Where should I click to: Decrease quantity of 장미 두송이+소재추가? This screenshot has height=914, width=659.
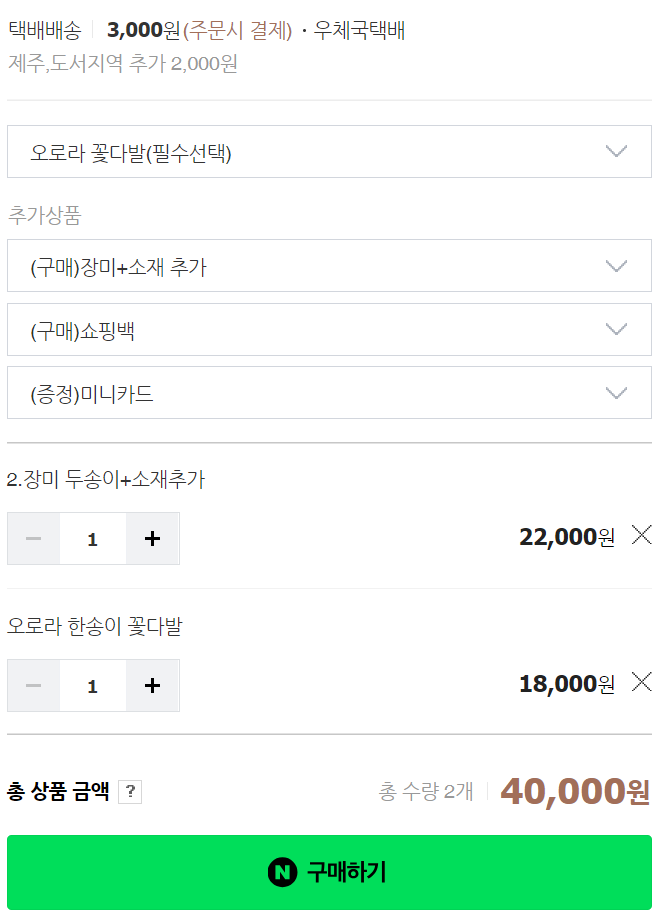[34, 539]
